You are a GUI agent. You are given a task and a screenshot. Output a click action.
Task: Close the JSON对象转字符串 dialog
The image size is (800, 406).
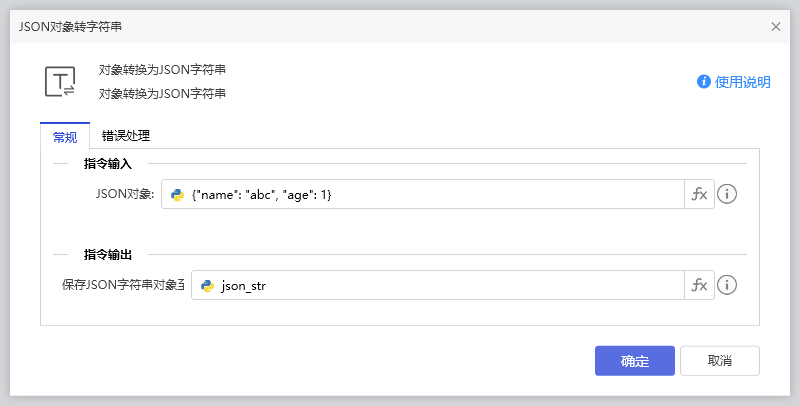[776, 27]
